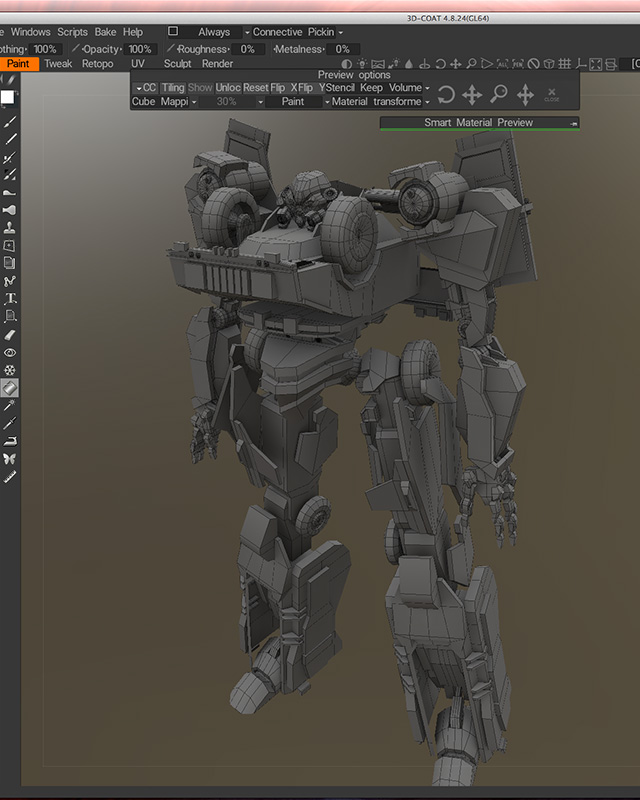Switch to the Retopo room tab
Screen dimensions: 640x800
tap(97, 64)
